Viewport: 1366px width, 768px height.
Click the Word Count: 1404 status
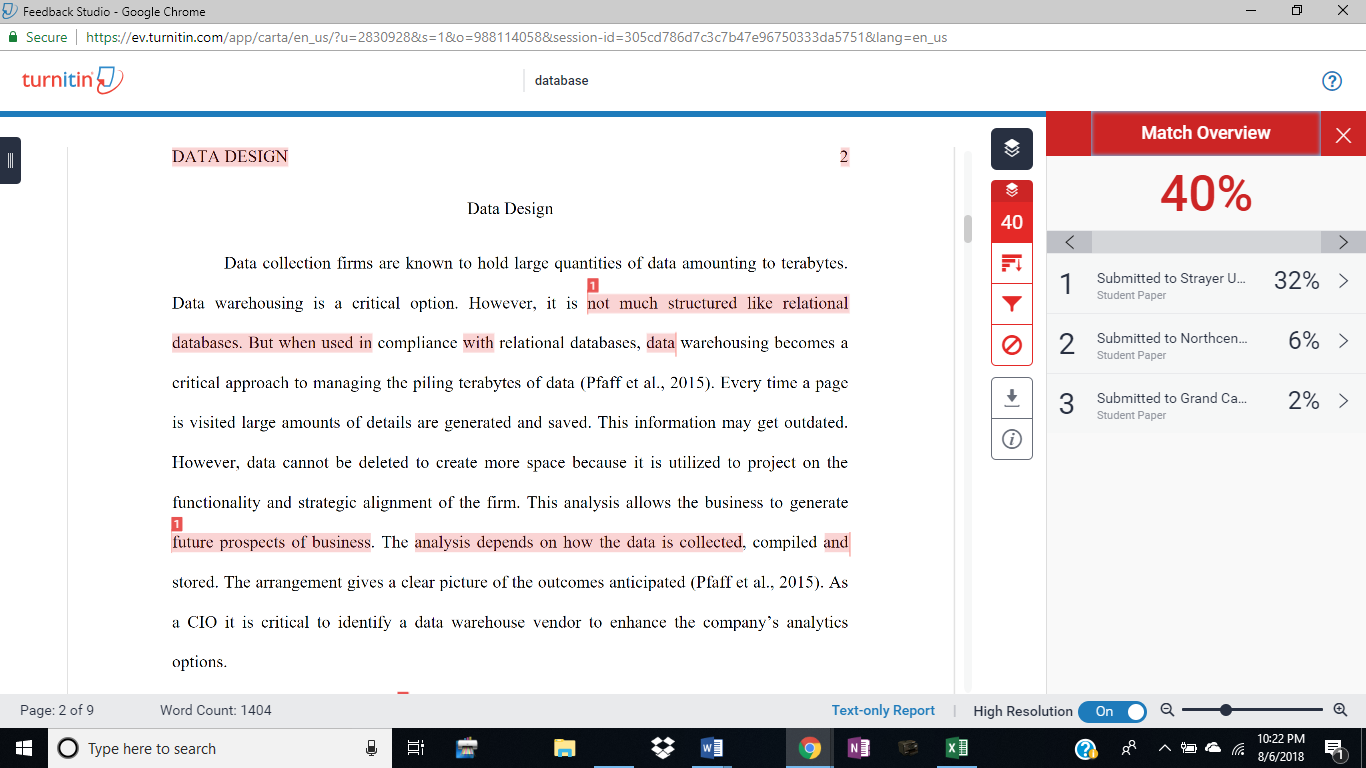pos(216,710)
